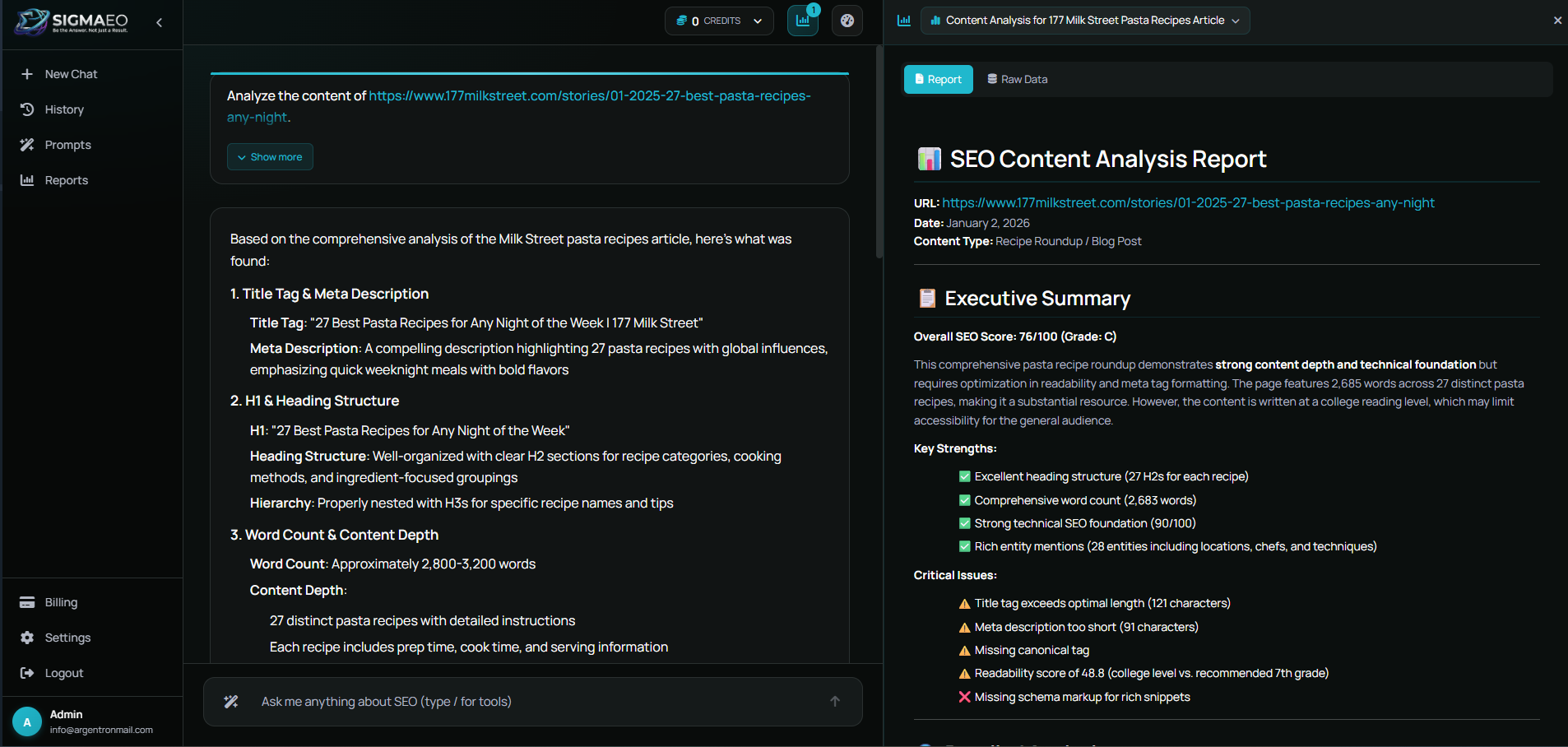
Task: Click the Prompts wand sidebar icon
Action: coord(27,145)
